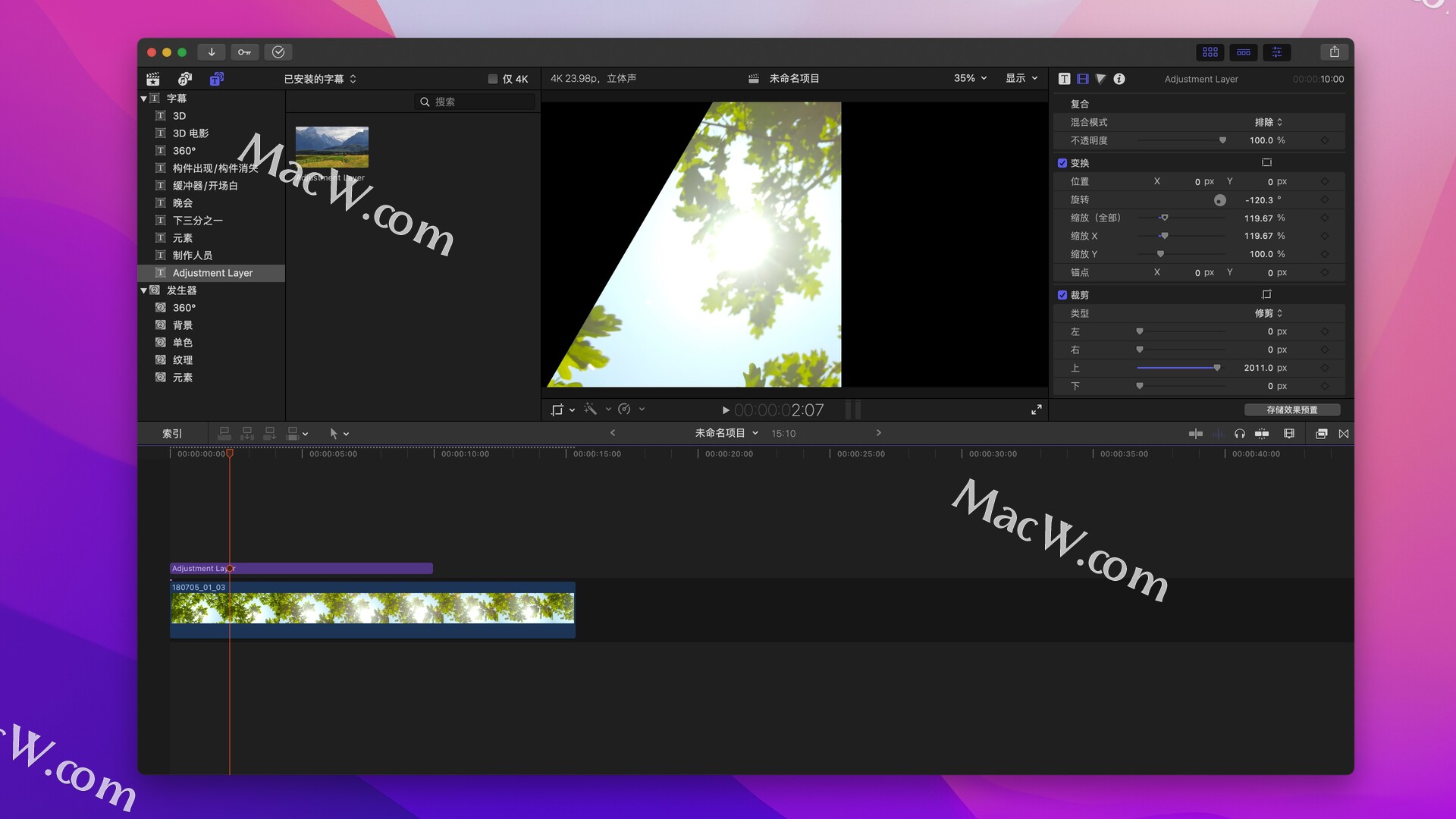This screenshot has height=819, width=1456.
Task: Connect clip to primary storyline icon
Action: pos(224,433)
